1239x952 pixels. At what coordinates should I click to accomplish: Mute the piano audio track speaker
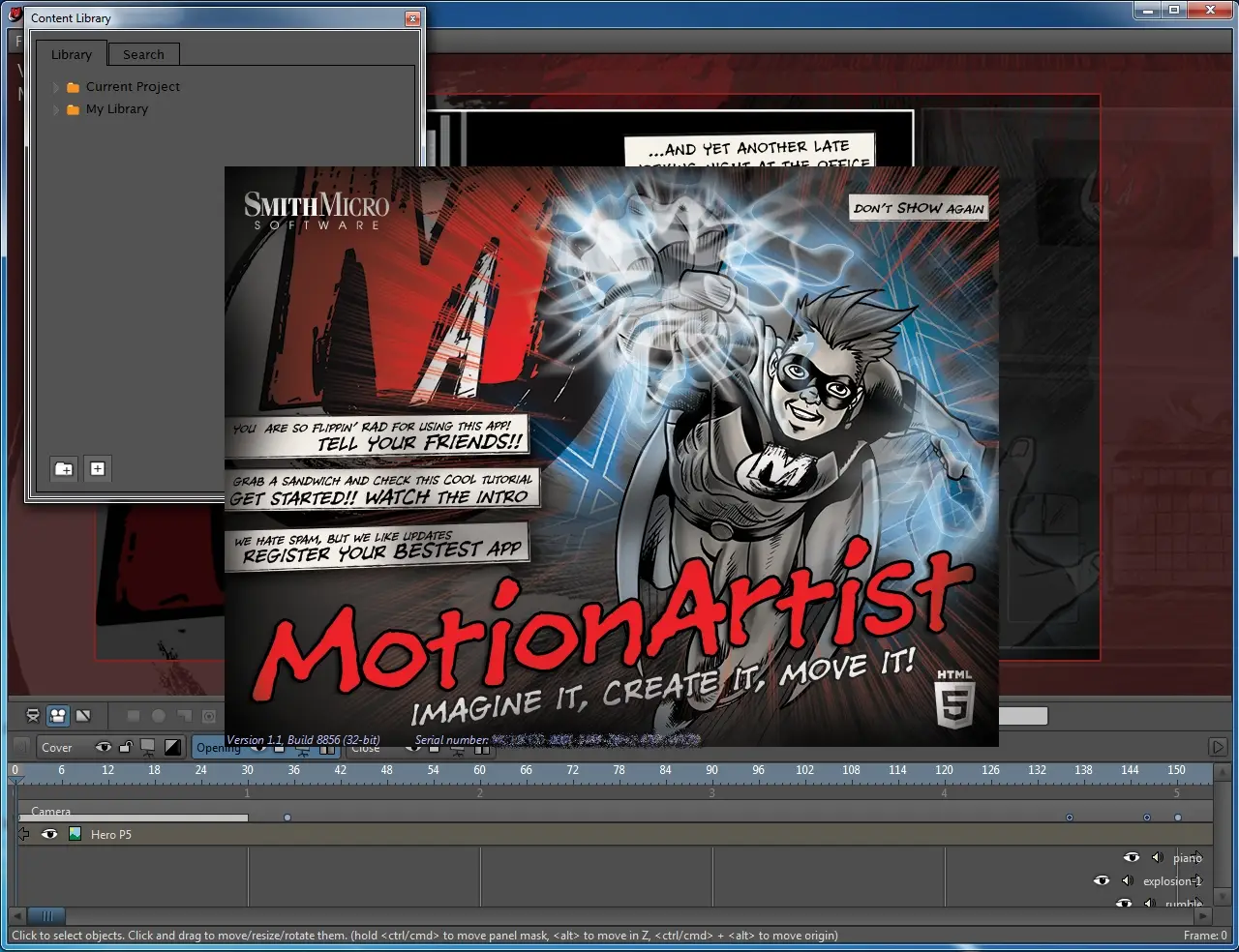click(x=1156, y=857)
